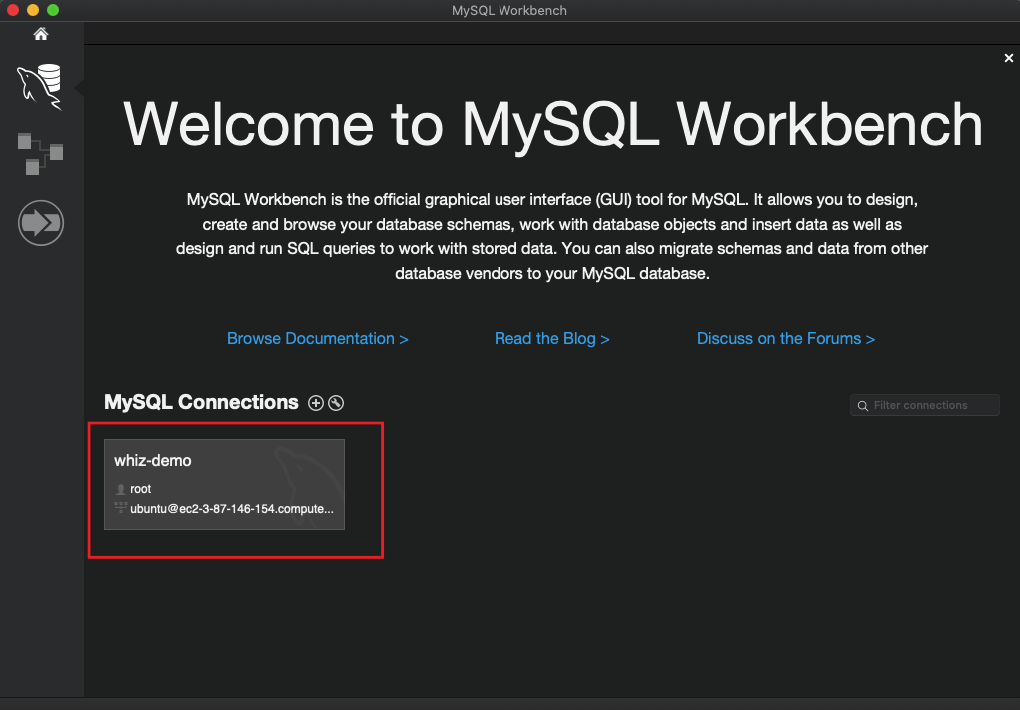The width and height of the screenshot is (1020, 710).
Task: Focus the Filter connections search field
Action: click(x=932, y=405)
